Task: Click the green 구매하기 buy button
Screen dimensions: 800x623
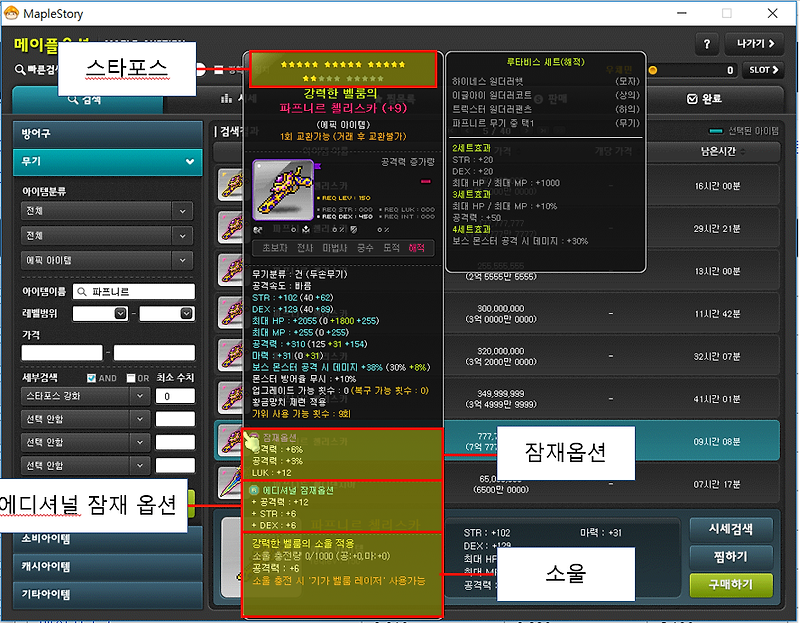Action: [731, 585]
